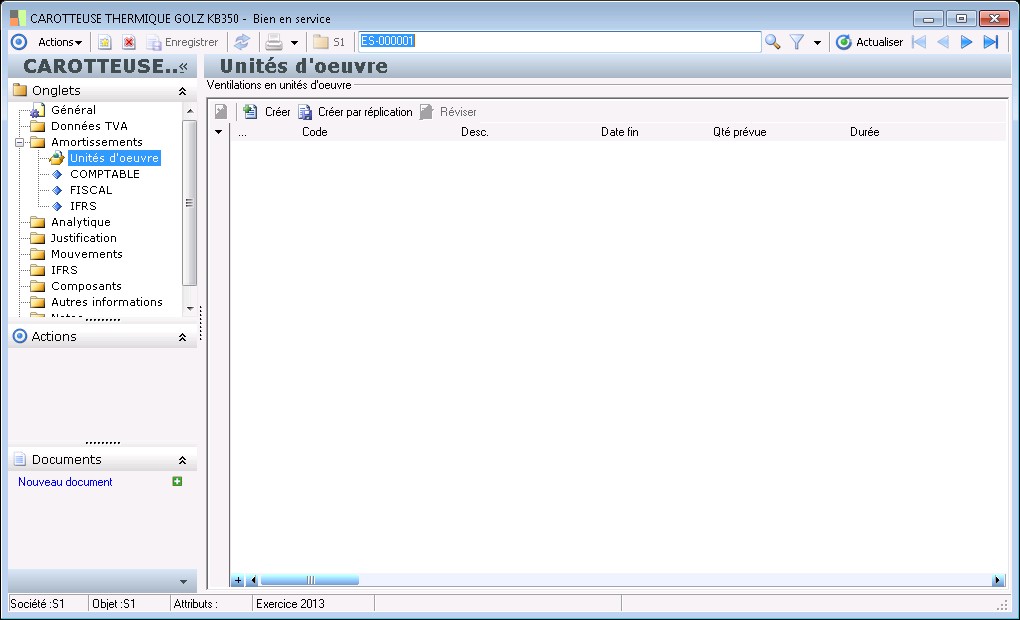Screen dimensions: 1020x620
Task: Click the Réviser button
Action: click(x=448, y=112)
